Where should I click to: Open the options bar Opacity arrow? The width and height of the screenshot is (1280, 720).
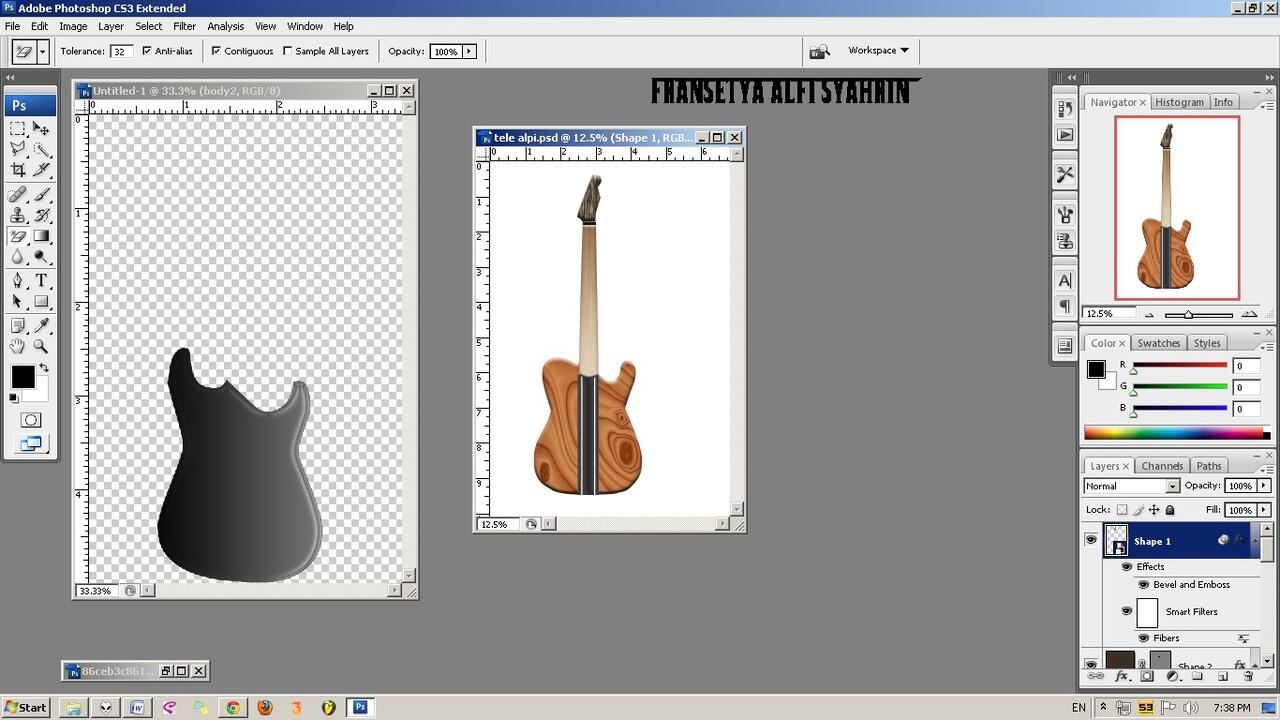pyautogui.click(x=469, y=51)
